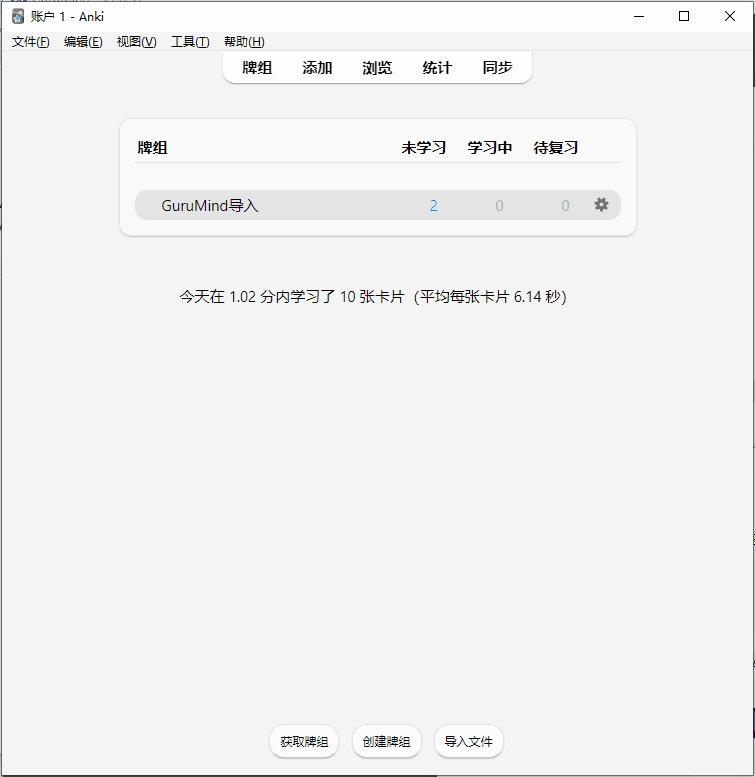Click today's study summary text
The width and height of the screenshot is (755, 777).
click(x=373, y=297)
